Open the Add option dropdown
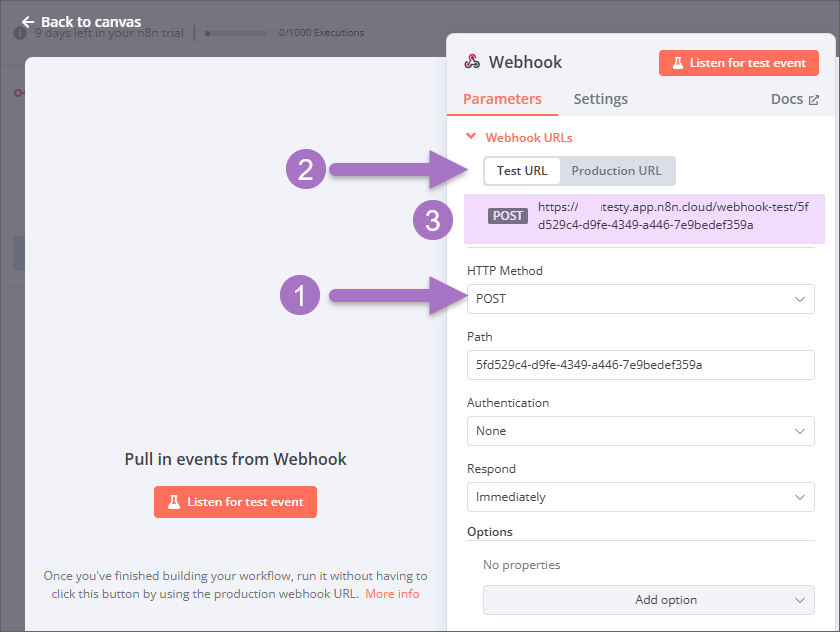 tap(648, 600)
